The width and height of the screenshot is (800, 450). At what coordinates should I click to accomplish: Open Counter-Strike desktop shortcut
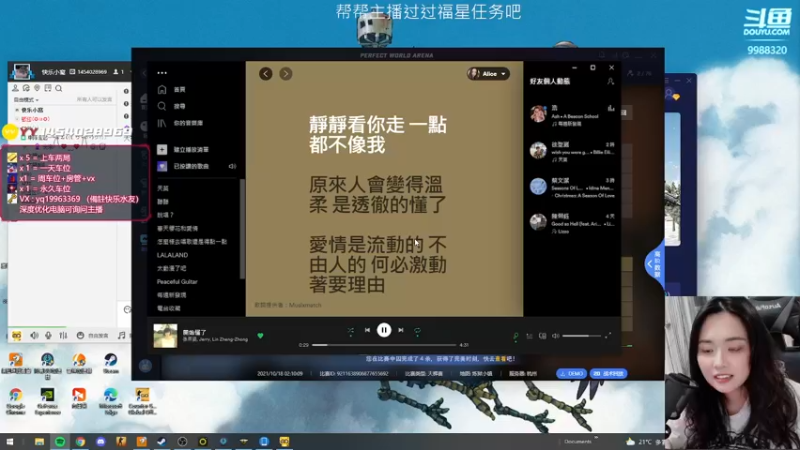[142, 402]
